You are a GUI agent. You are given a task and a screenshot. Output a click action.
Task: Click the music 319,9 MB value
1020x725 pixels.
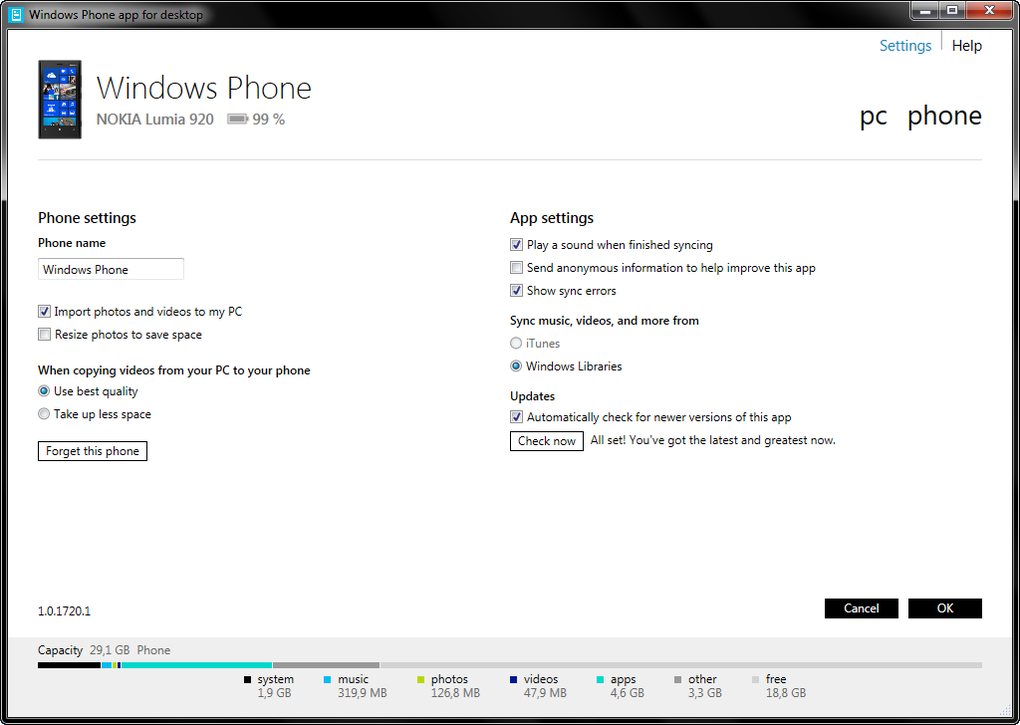(x=362, y=693)
